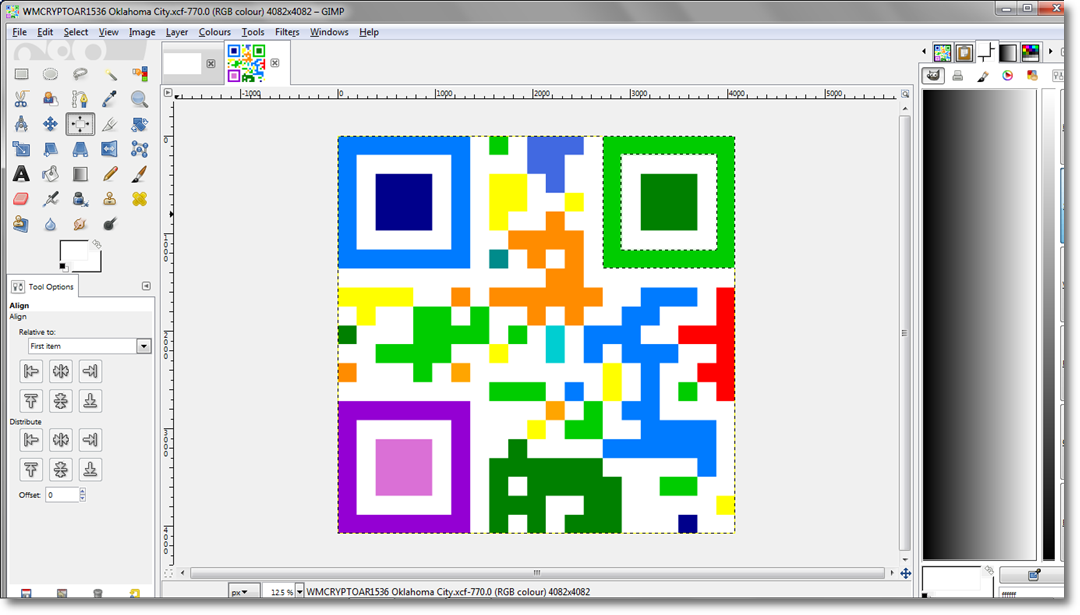This screenshot has width=1080, height=615.
Task: Click in the Offset input field
Action: click(62, 494)
